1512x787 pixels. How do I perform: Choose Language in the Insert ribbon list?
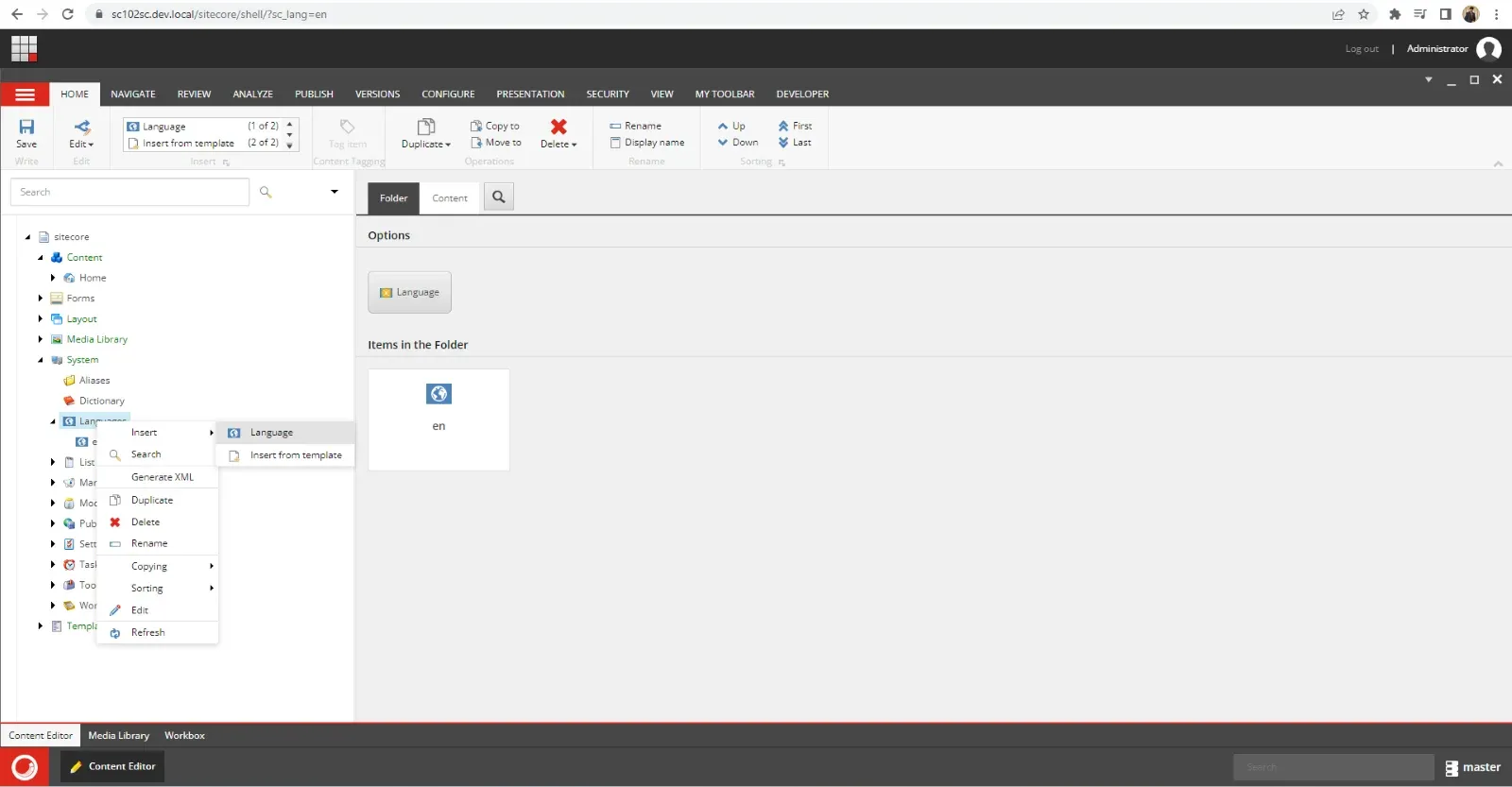202,126
